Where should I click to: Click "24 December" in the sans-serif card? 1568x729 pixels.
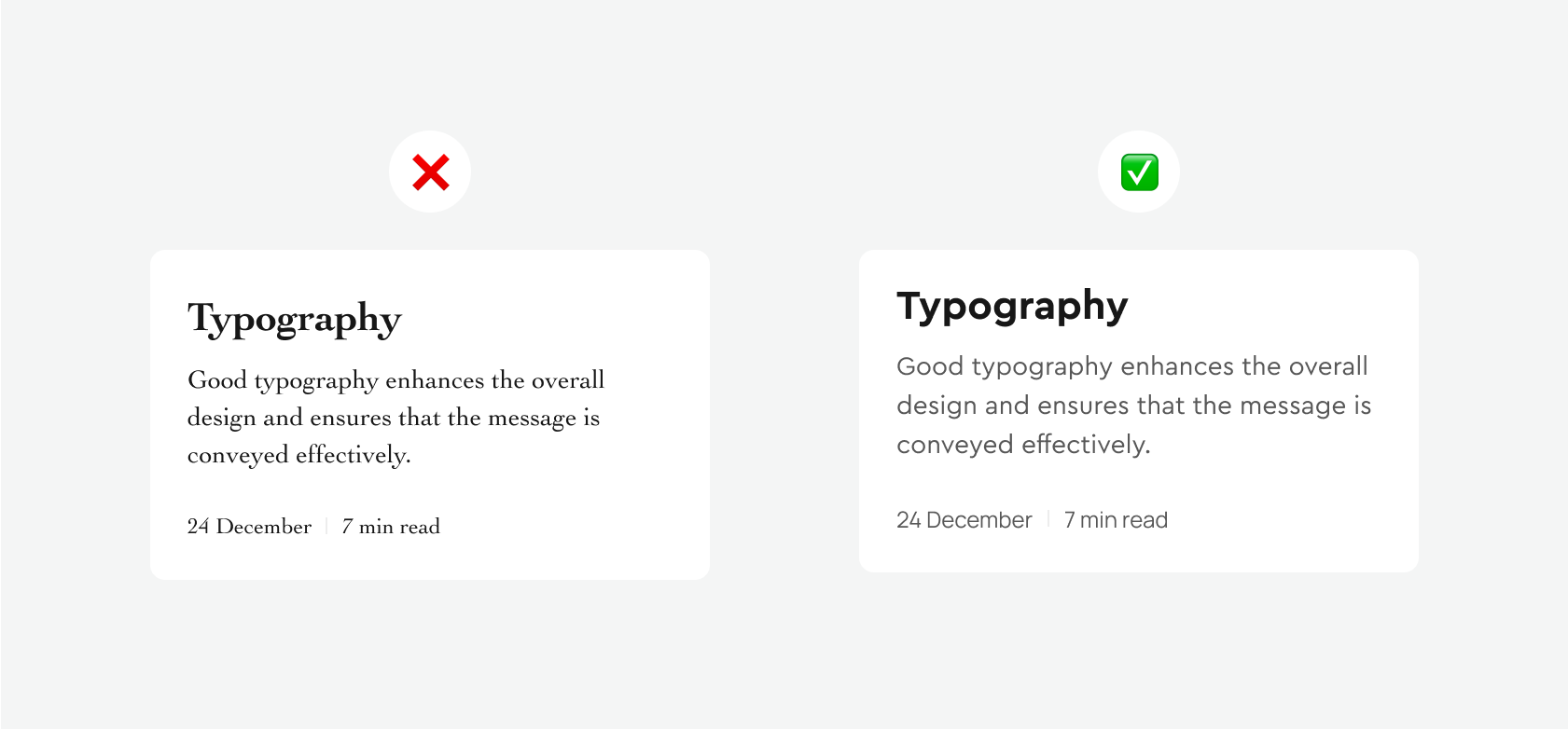coord(964,520)
